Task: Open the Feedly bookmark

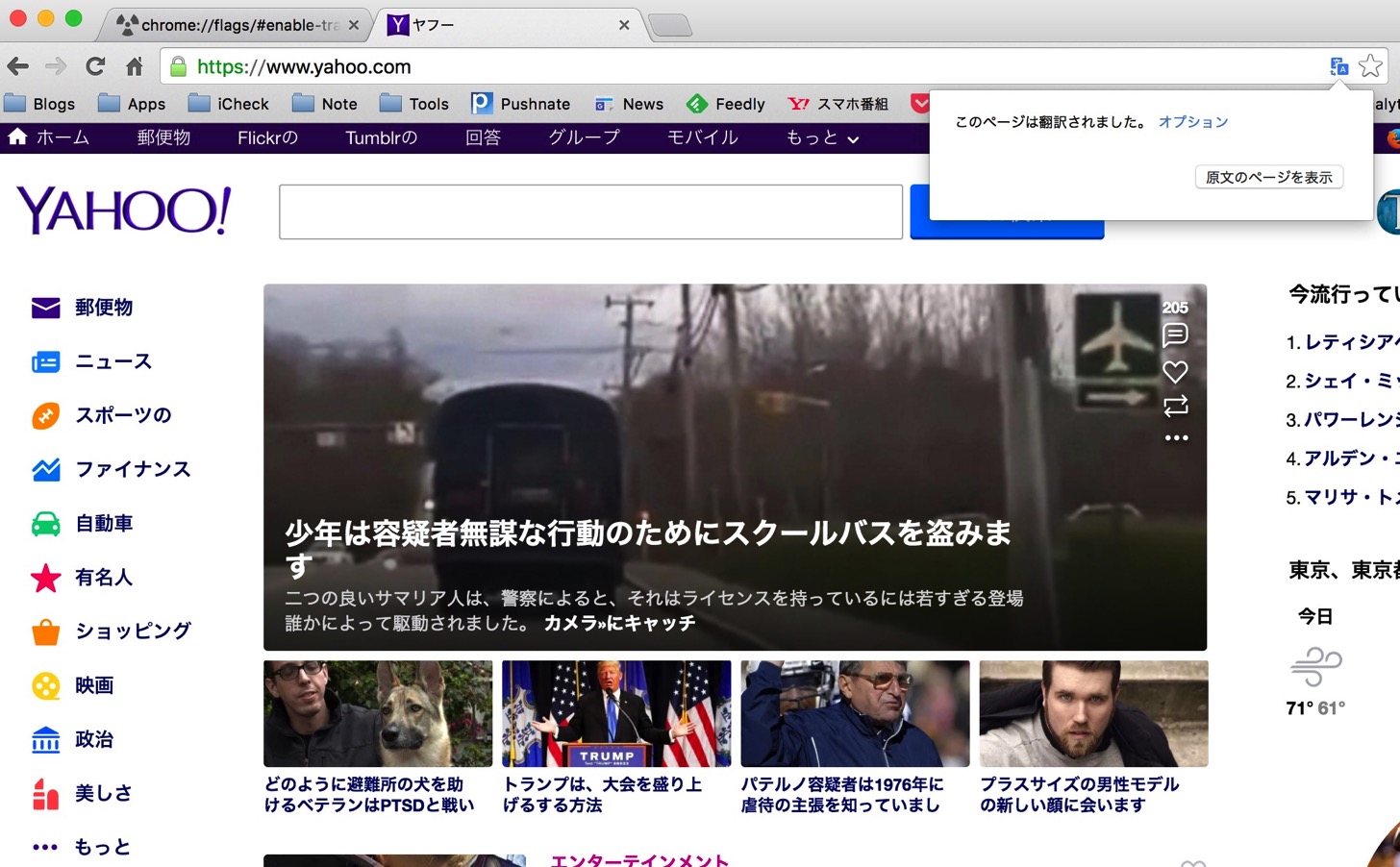Action: [x=726, y=104]
